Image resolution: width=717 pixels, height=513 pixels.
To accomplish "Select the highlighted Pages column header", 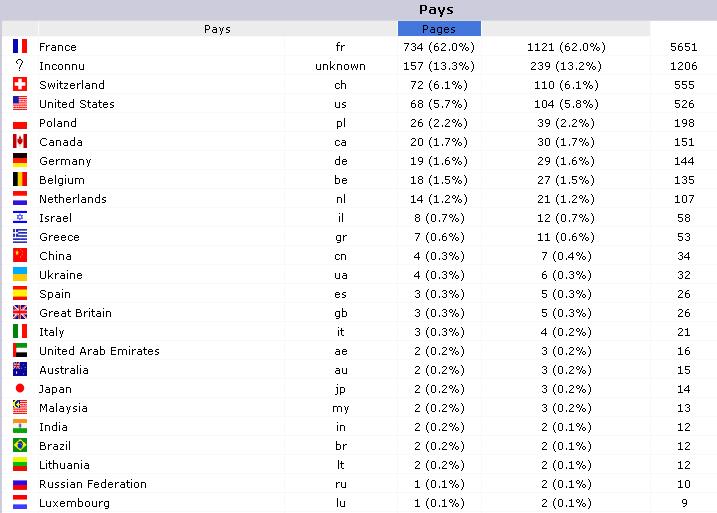I will [439, 29].
